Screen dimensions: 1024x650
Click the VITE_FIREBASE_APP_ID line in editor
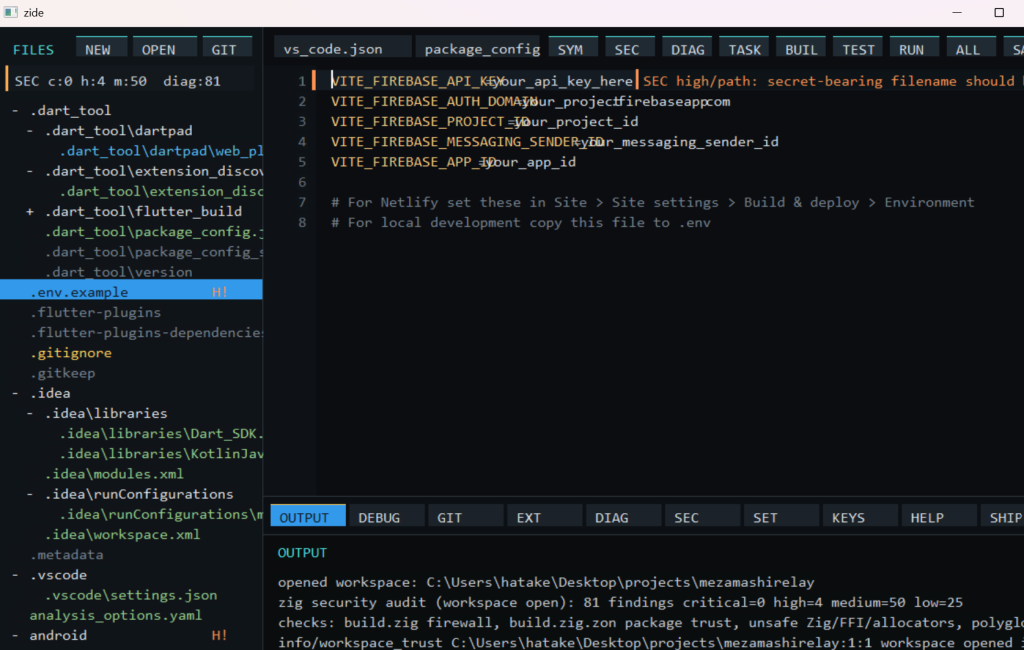click(453, 162)
